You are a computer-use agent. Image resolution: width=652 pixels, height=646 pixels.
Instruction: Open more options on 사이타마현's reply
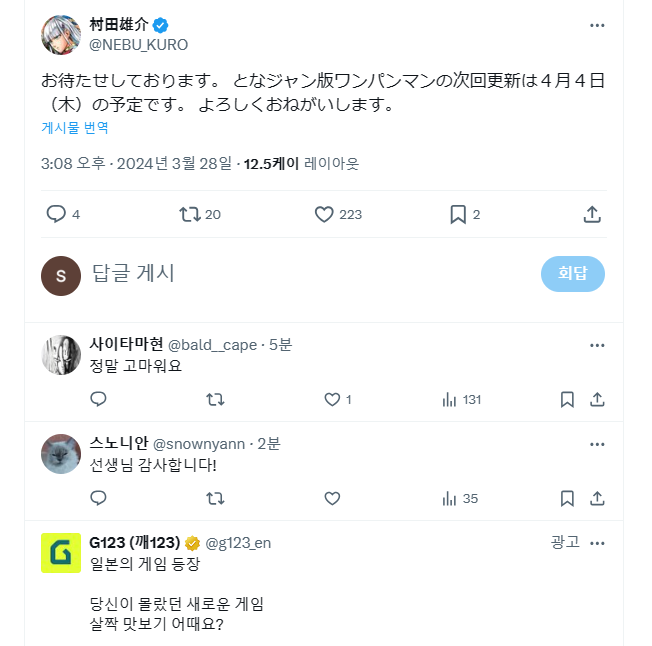(597, 345)
